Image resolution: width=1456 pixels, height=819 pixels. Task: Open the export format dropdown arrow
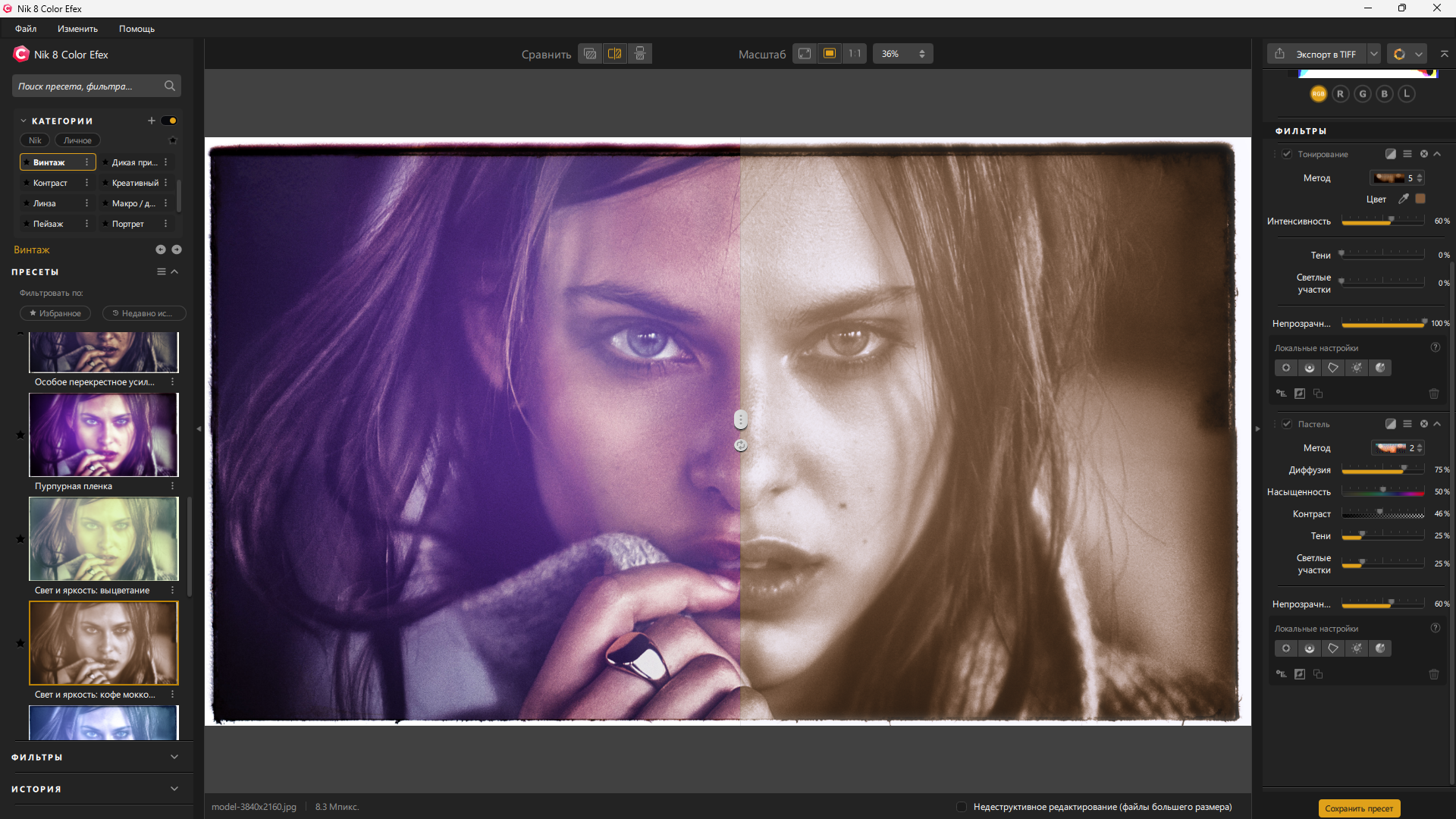pyautogui.click(x=1373, y=54)
